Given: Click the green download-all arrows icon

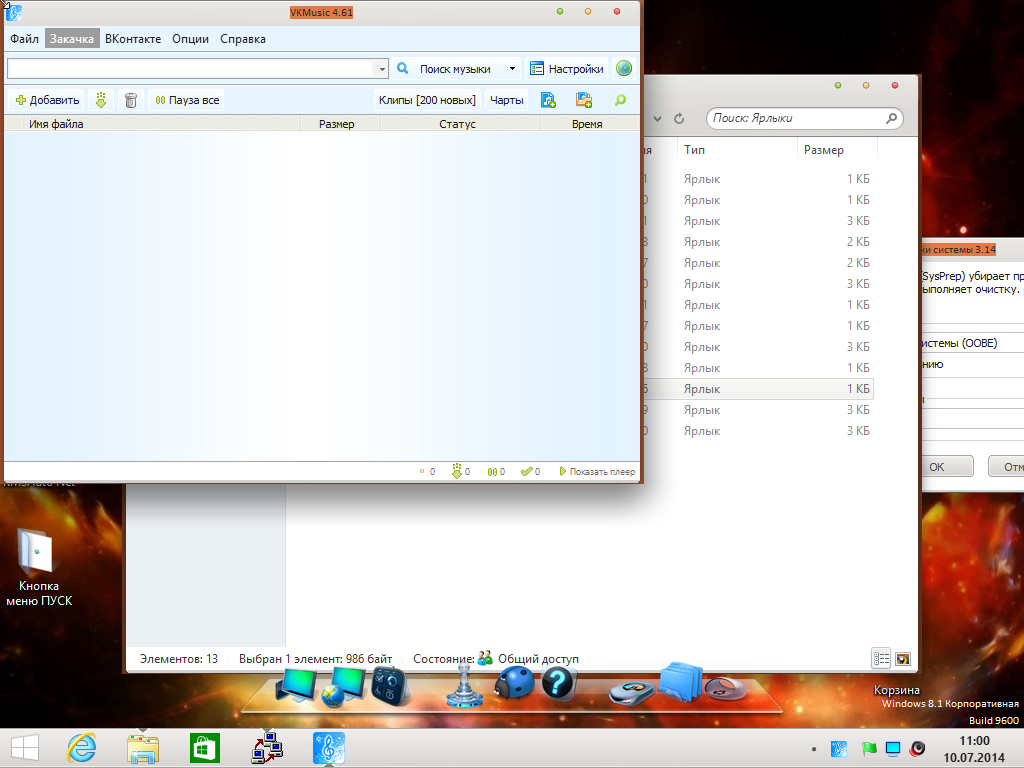Looking at the screenshot, I should pos(101,100).
